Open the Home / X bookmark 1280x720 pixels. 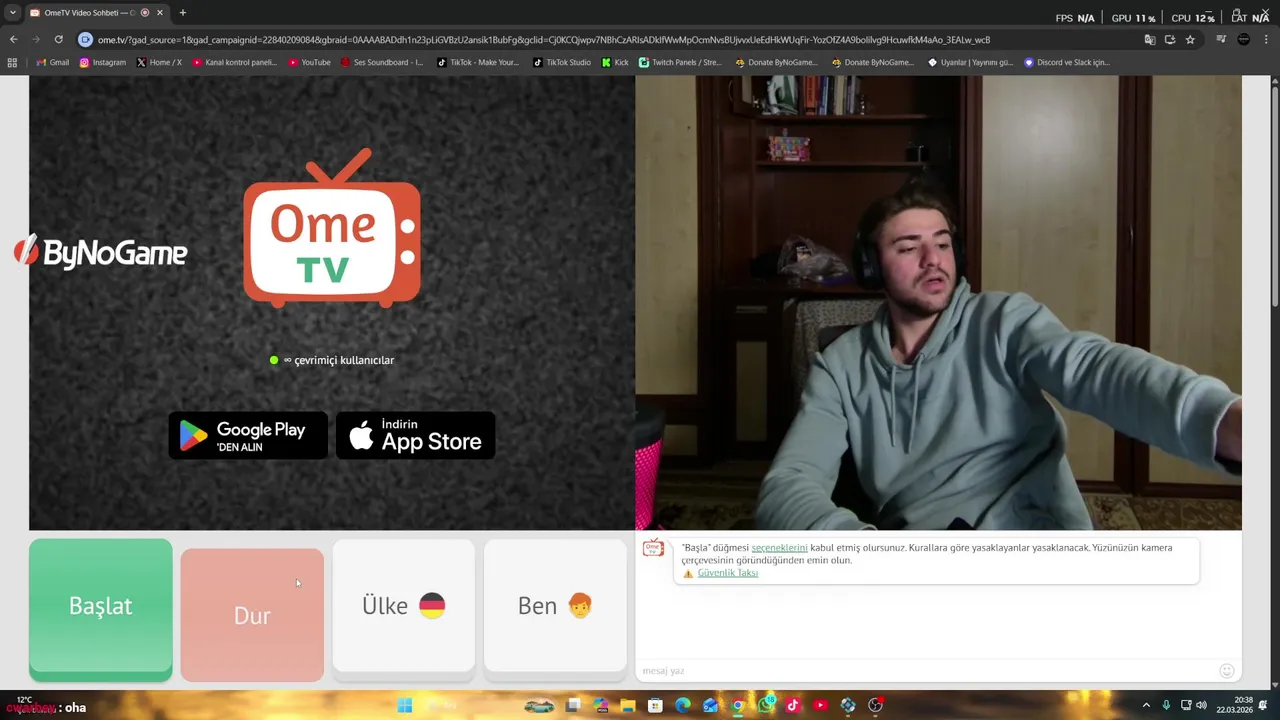pos(159,62)
